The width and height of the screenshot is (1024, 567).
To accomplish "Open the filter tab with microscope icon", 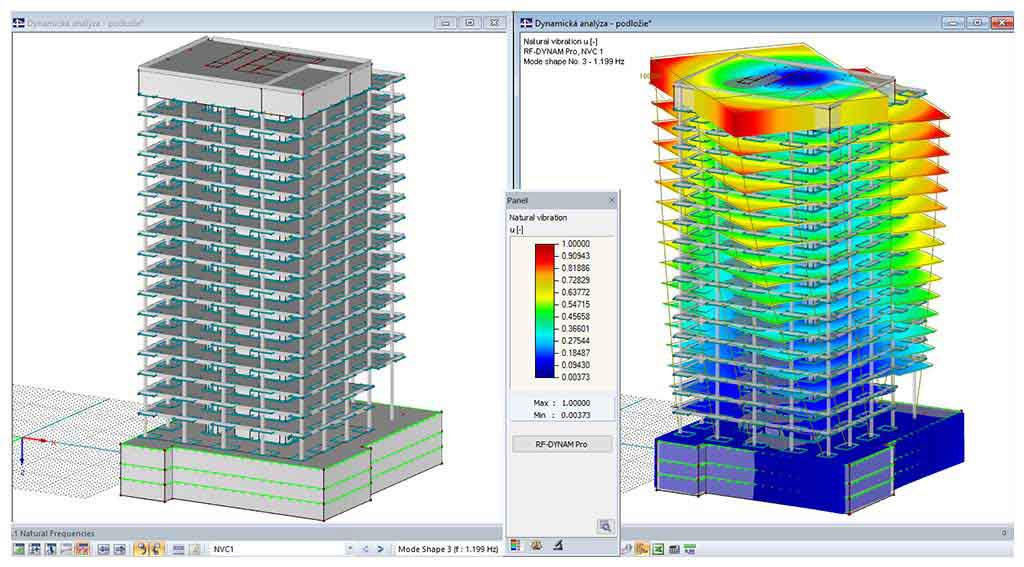I will (x=557, y=546).
